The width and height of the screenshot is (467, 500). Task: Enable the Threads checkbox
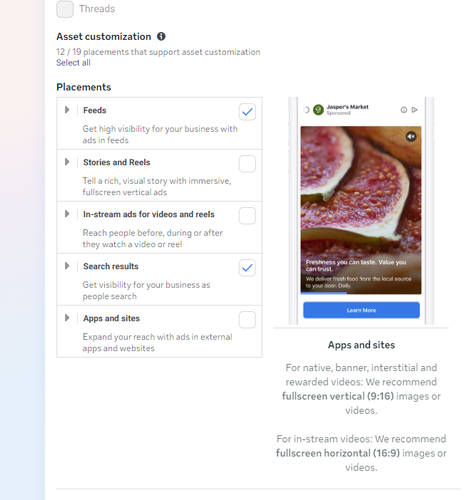pyautogui.click(x=65, y=9)
